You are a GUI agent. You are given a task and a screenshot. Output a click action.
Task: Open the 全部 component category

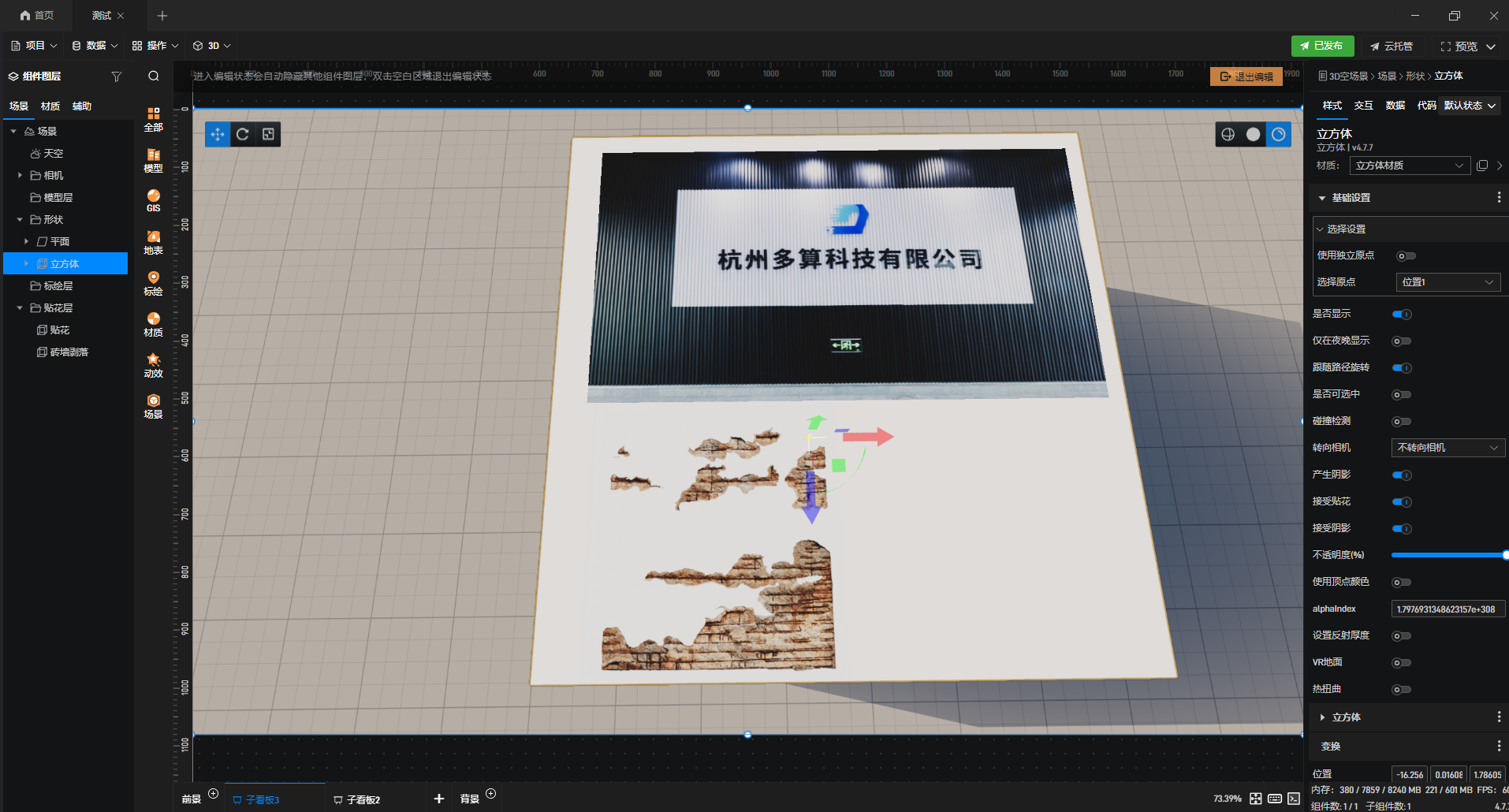(154, 119)
